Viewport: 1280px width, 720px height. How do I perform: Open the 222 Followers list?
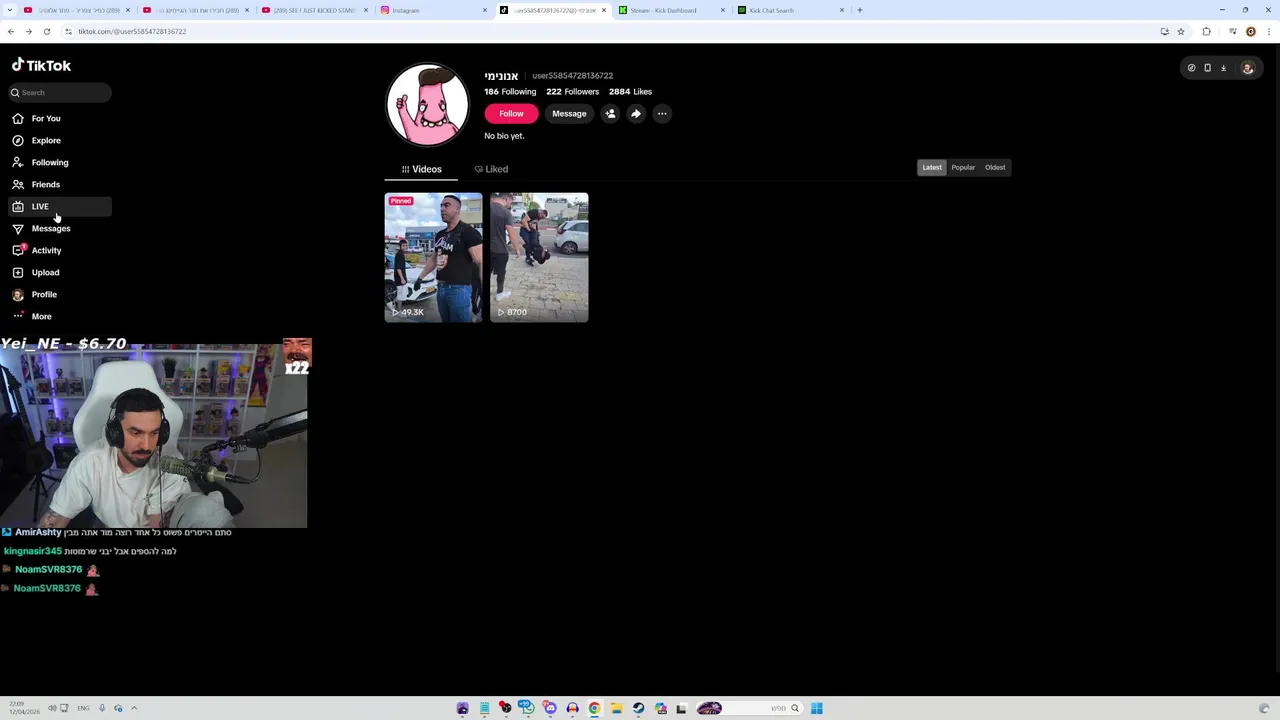[572, 91]
